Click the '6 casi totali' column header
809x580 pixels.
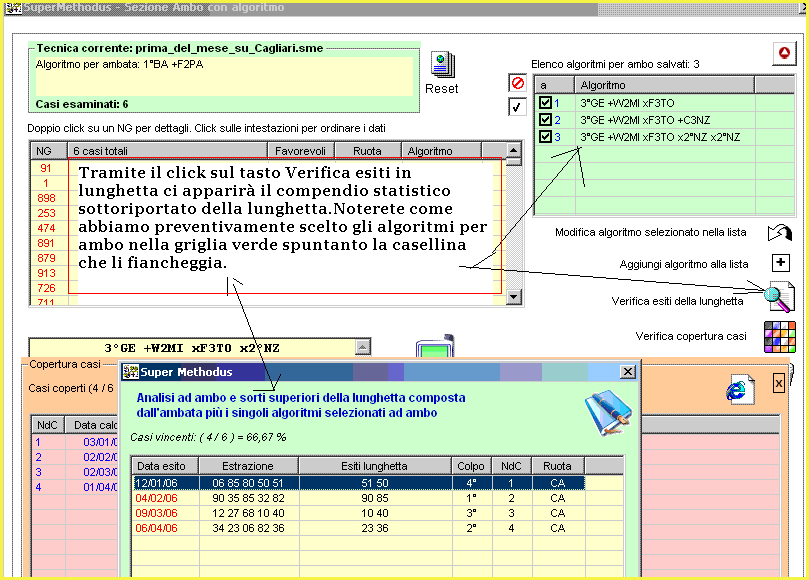[168, 151]
